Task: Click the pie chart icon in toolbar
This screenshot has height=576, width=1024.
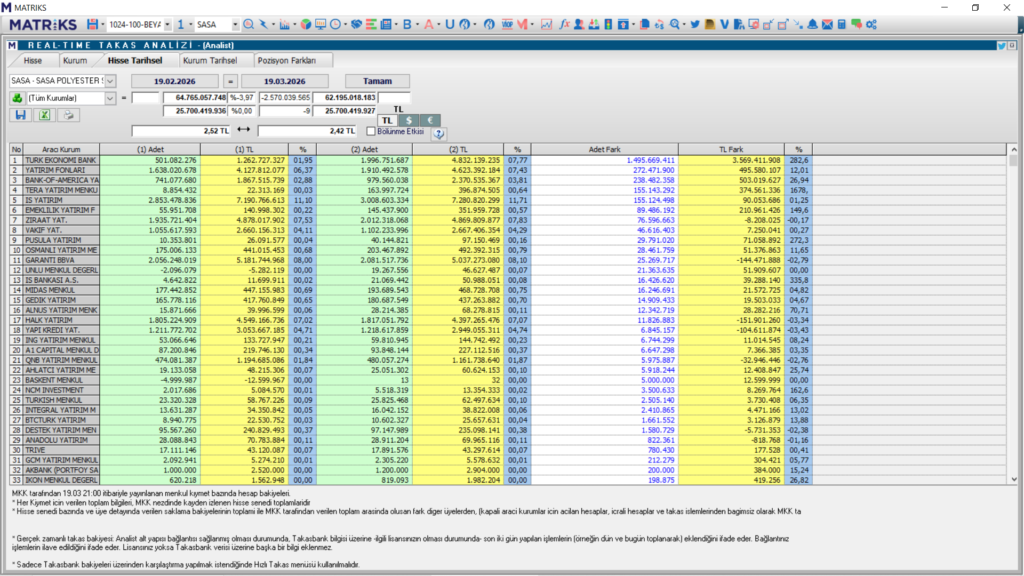Action: (x=306, y=24)
